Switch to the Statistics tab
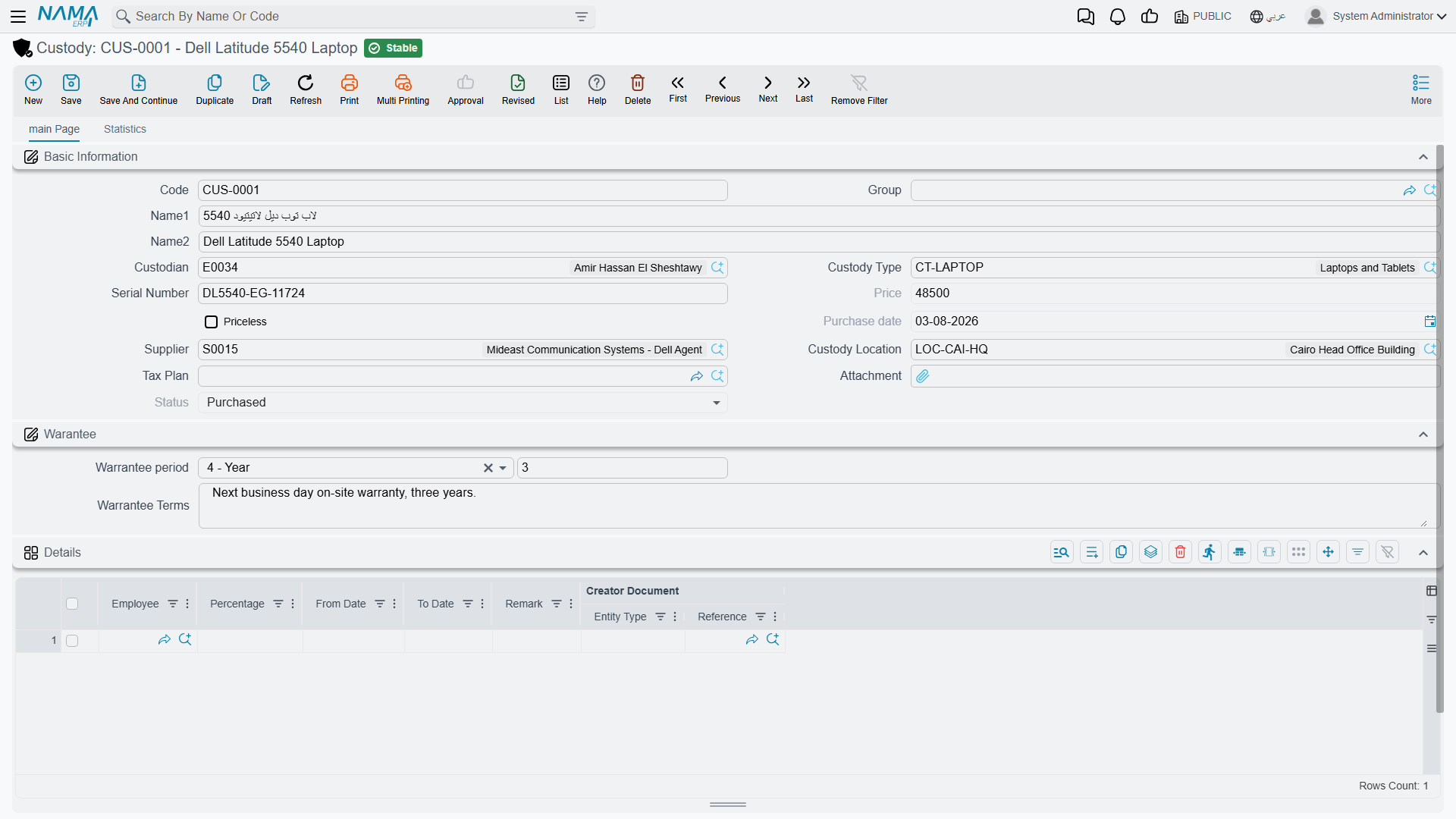Screen dimensions: 1456x819 pyautogui.click(x=125, y=129)
